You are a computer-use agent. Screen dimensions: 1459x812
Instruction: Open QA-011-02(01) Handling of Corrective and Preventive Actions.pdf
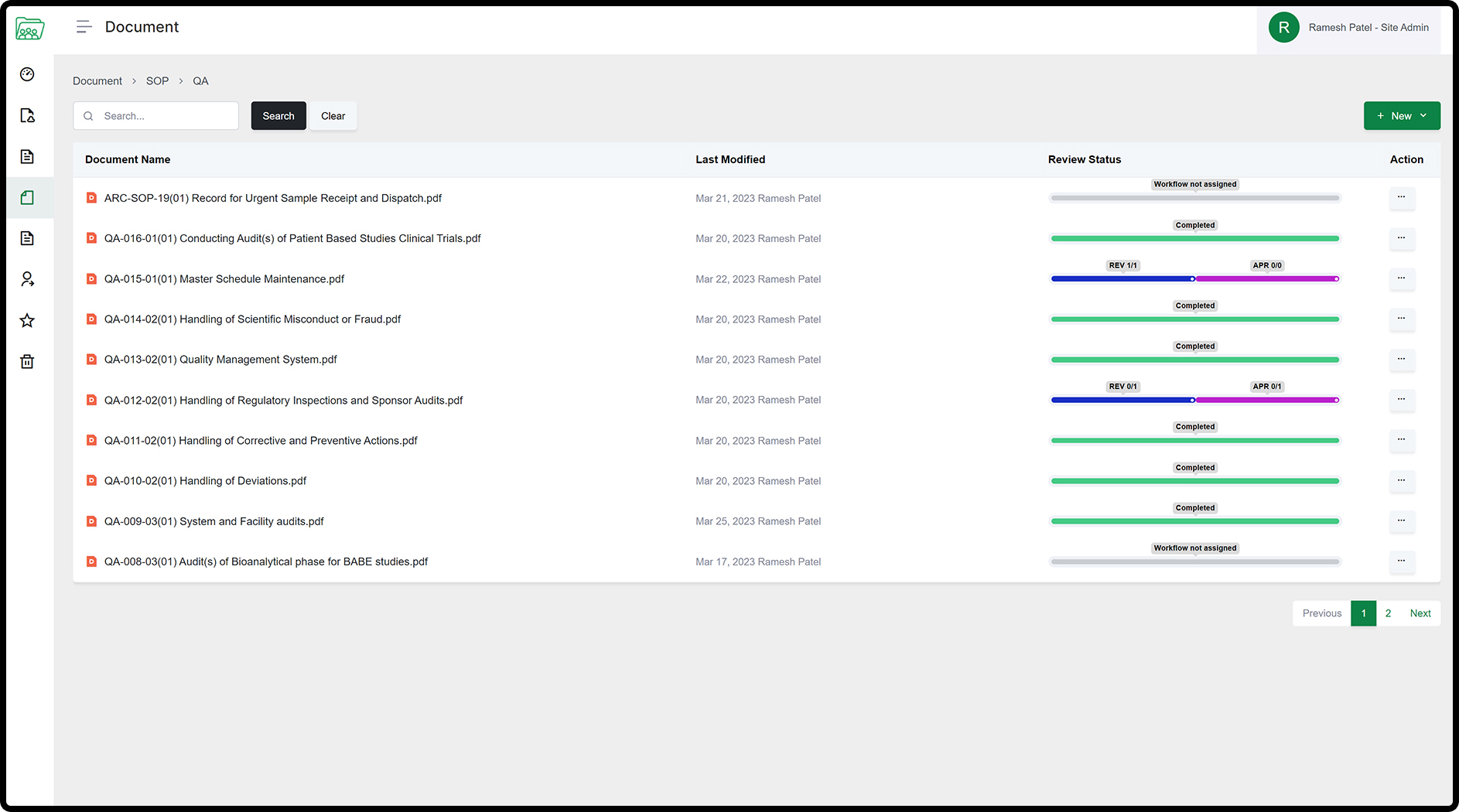click(x=261, y=441)
